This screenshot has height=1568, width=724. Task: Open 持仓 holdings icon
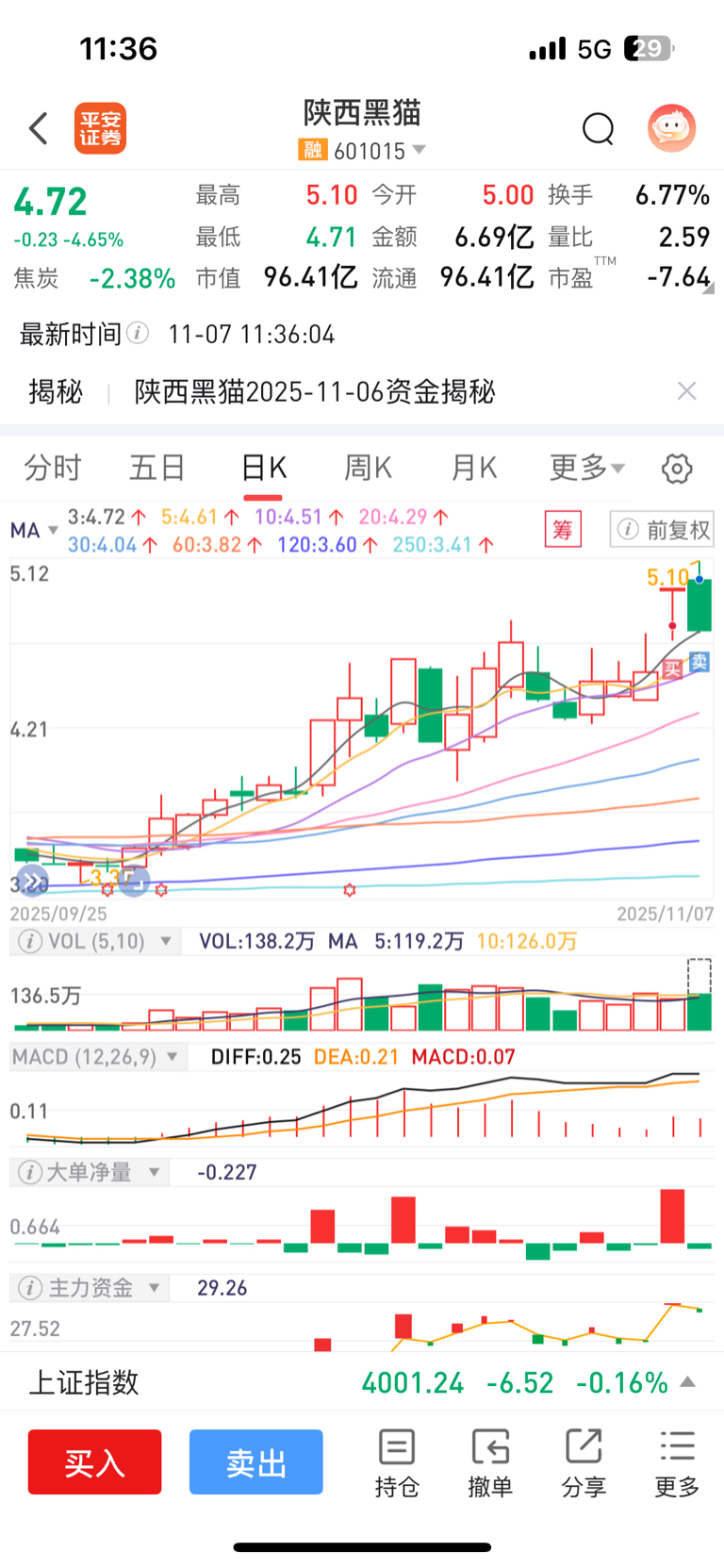[x=397, y=1463]
